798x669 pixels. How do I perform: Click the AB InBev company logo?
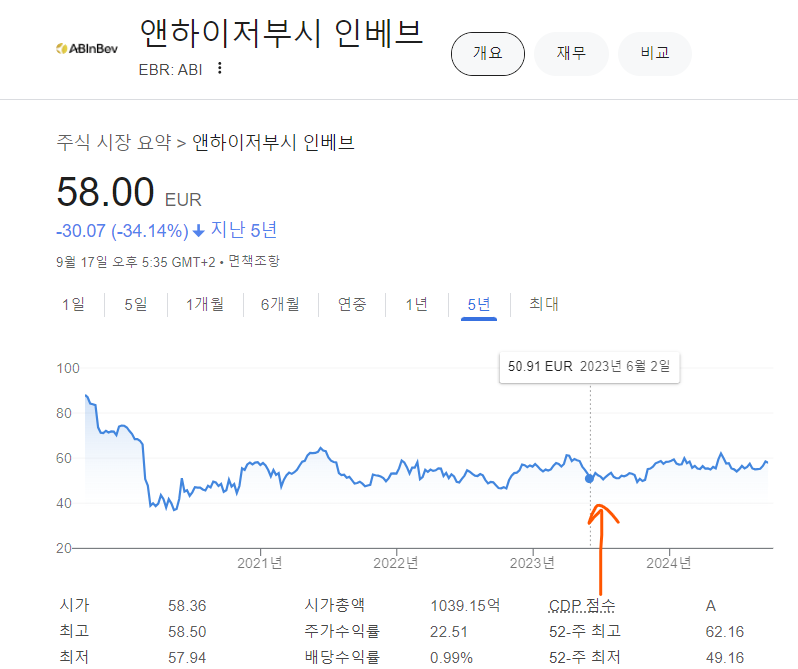point(87,48)
